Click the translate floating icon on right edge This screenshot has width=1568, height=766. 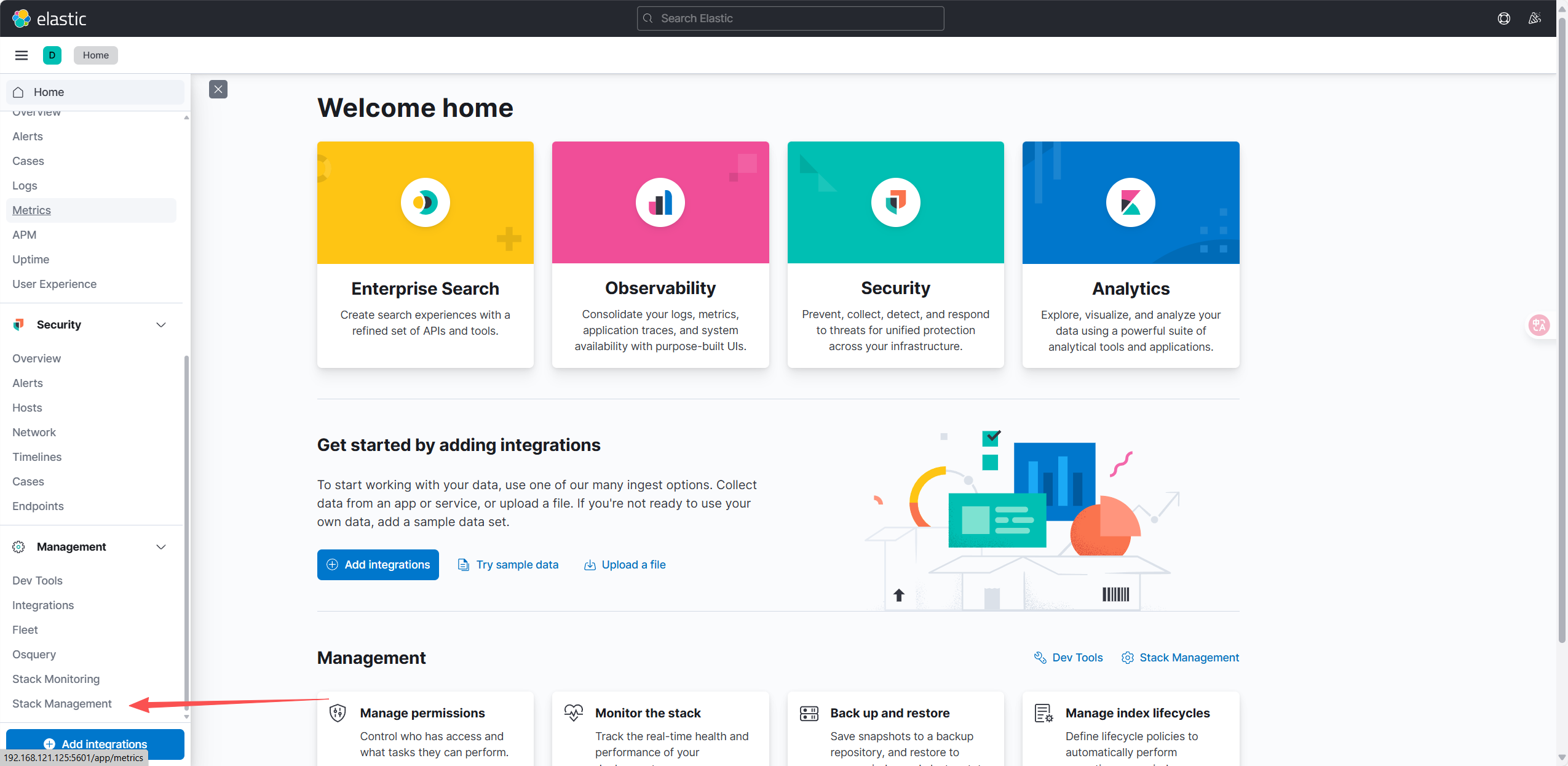pos(1539,325)
